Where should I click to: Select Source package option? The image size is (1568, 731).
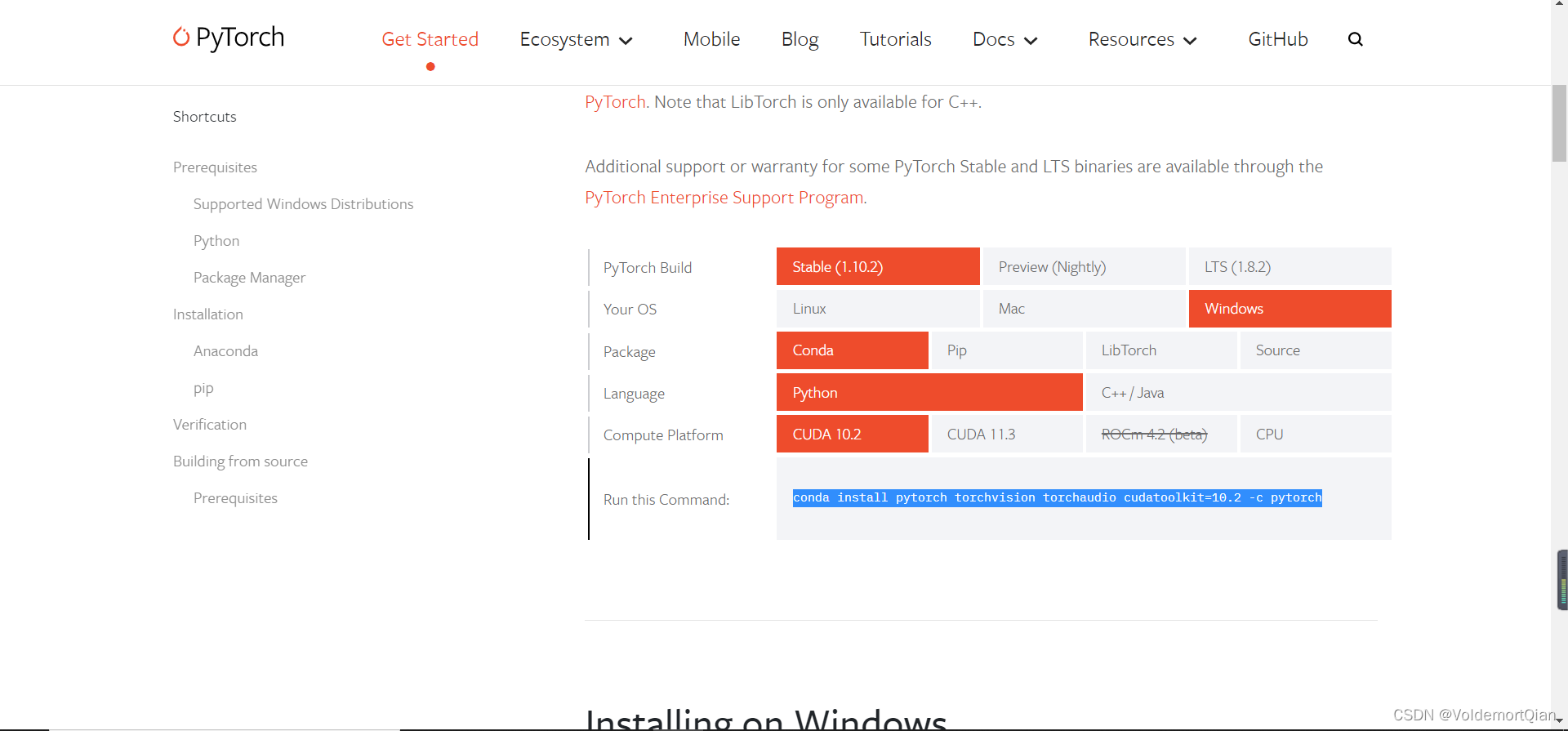coord(1316,350)
